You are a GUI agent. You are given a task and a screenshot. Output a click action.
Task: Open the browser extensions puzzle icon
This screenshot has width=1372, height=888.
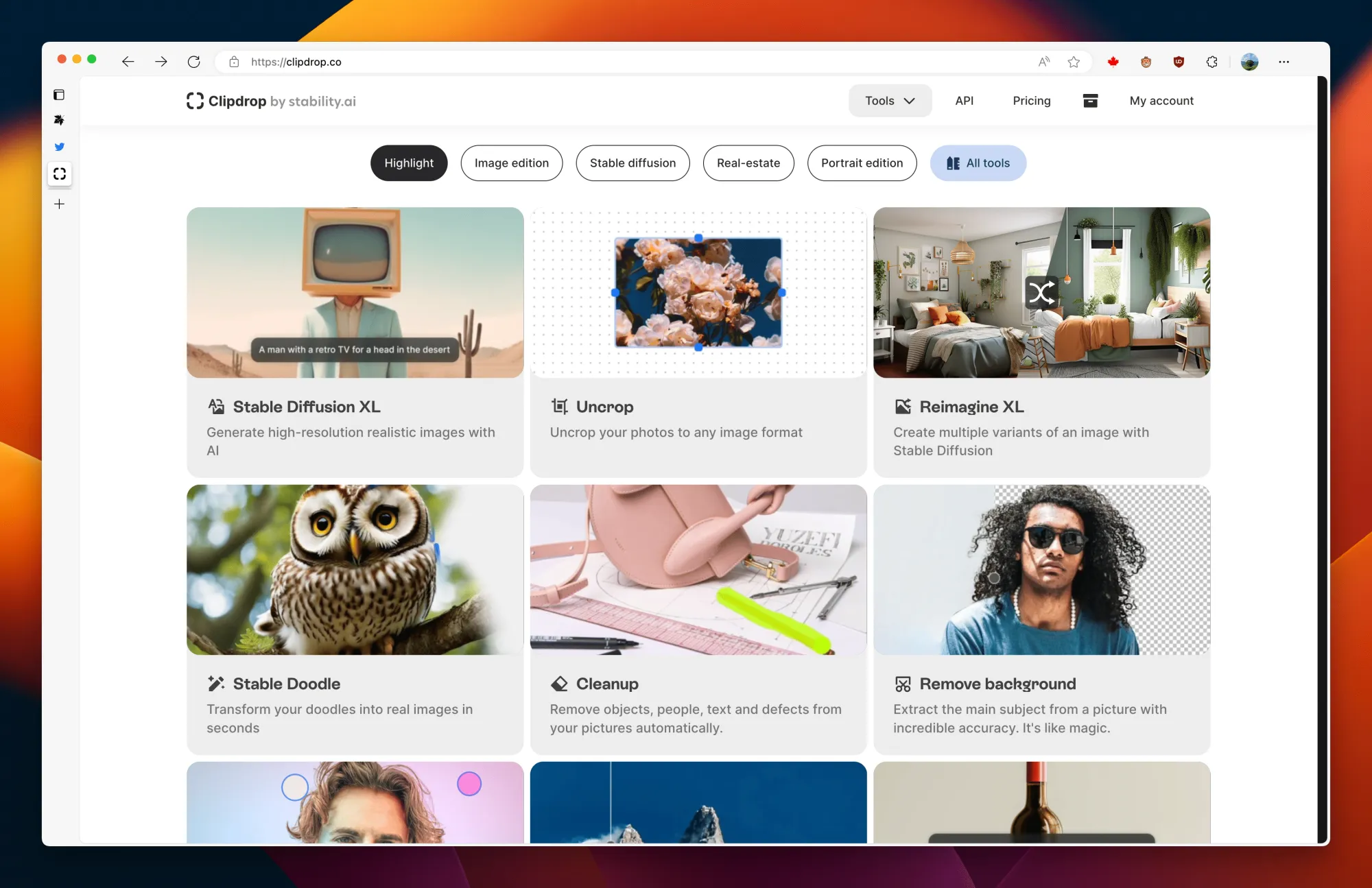(x=1212, y=62)
